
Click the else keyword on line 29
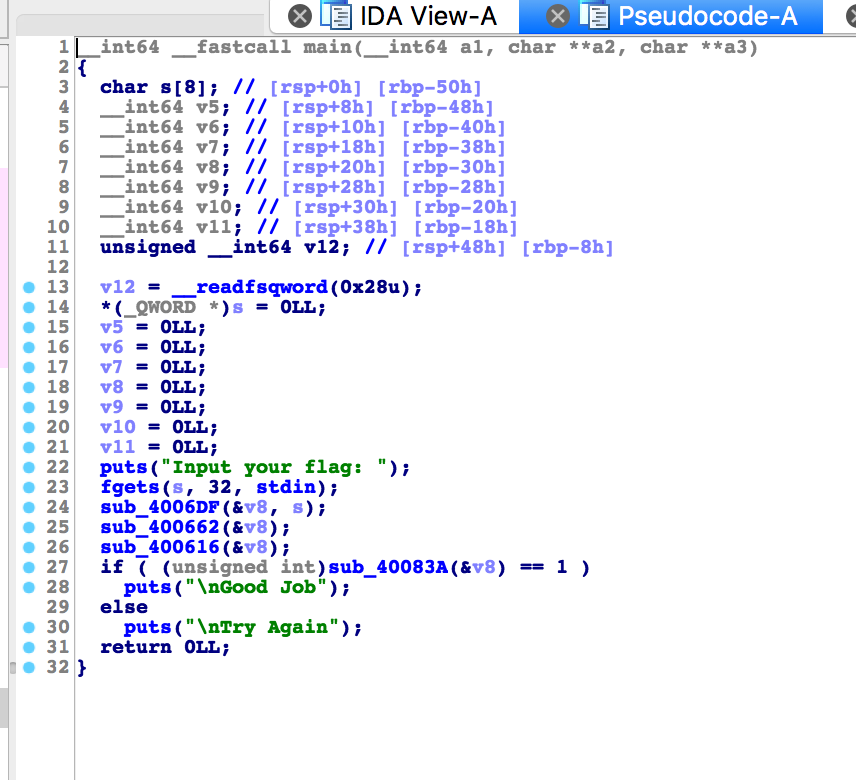(x=124, y=607)
